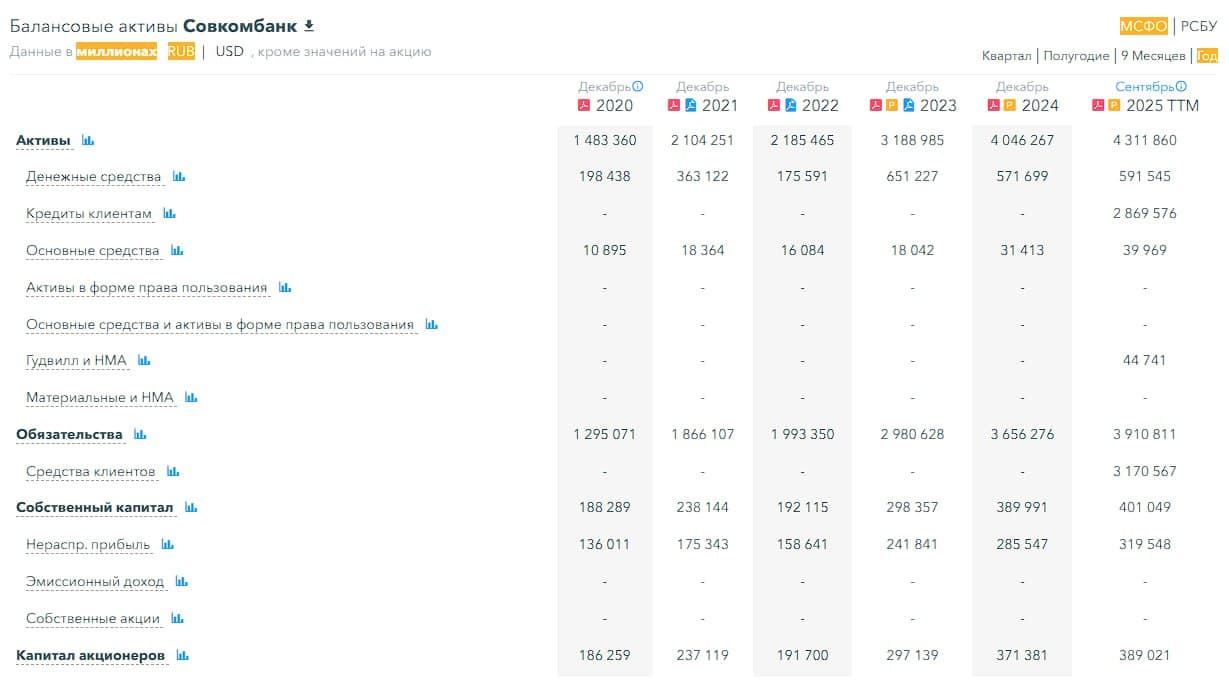Image resolution: width=1229 pixels, height=681 pixels.
Task: Open the chart icon next to Активы
Action: [88, 141]
